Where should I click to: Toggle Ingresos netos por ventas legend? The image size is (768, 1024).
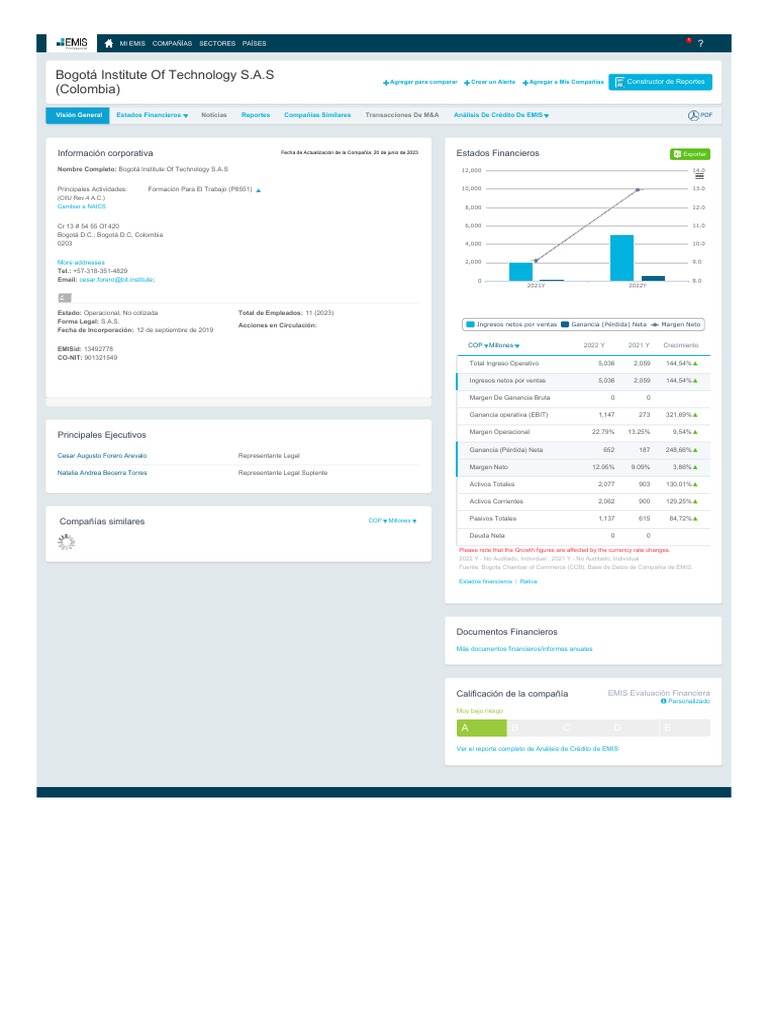[511, 325]
